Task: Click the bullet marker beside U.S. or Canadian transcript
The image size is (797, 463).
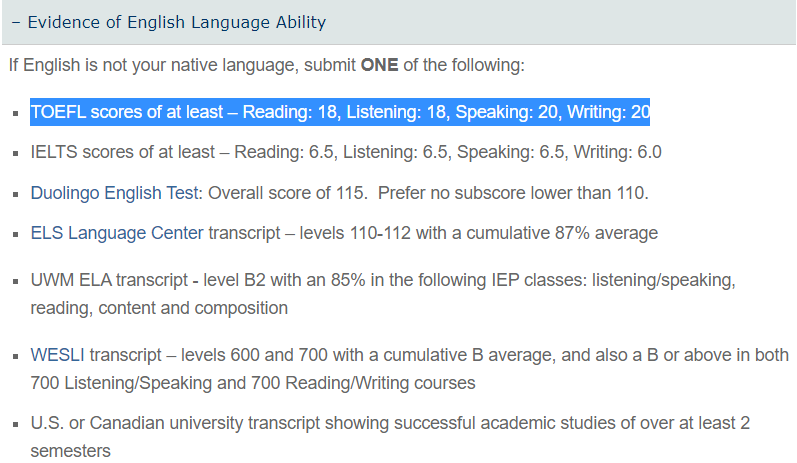Action: coord(16,424)
